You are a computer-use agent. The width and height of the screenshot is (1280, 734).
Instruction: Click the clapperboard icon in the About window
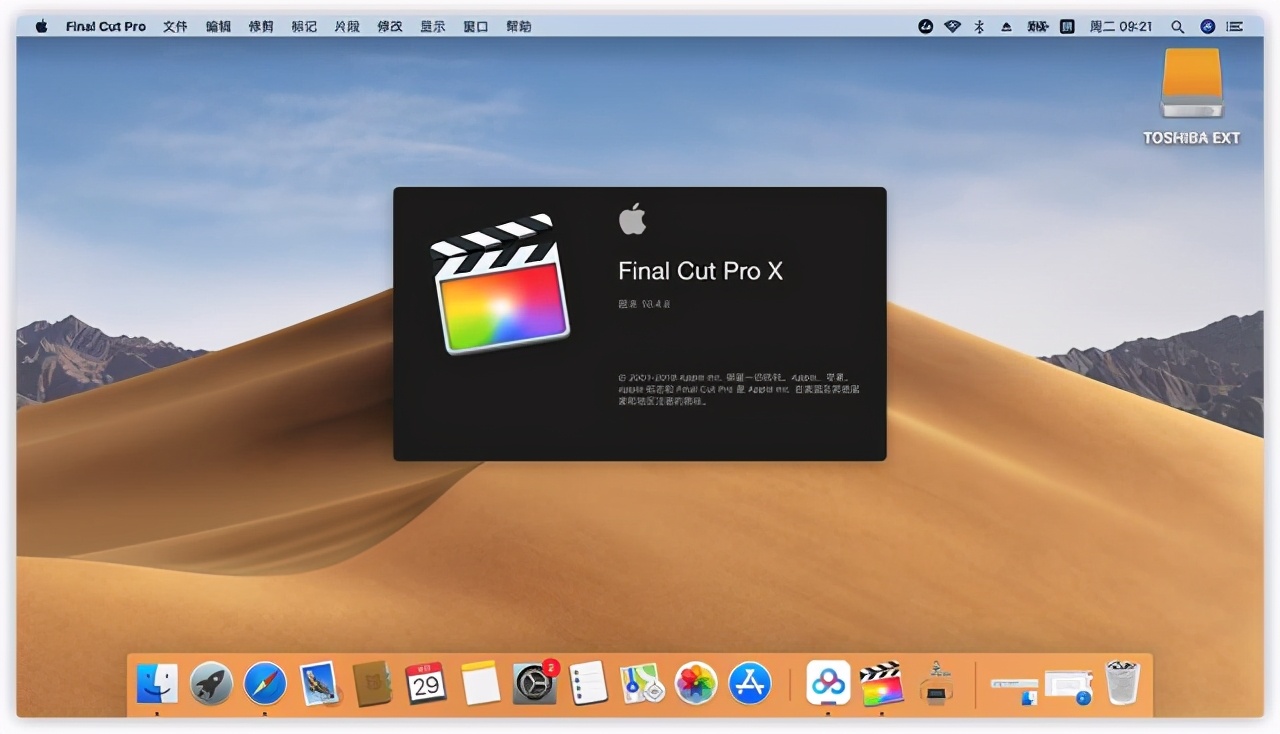pyautogui.click(x=500, y=285)
